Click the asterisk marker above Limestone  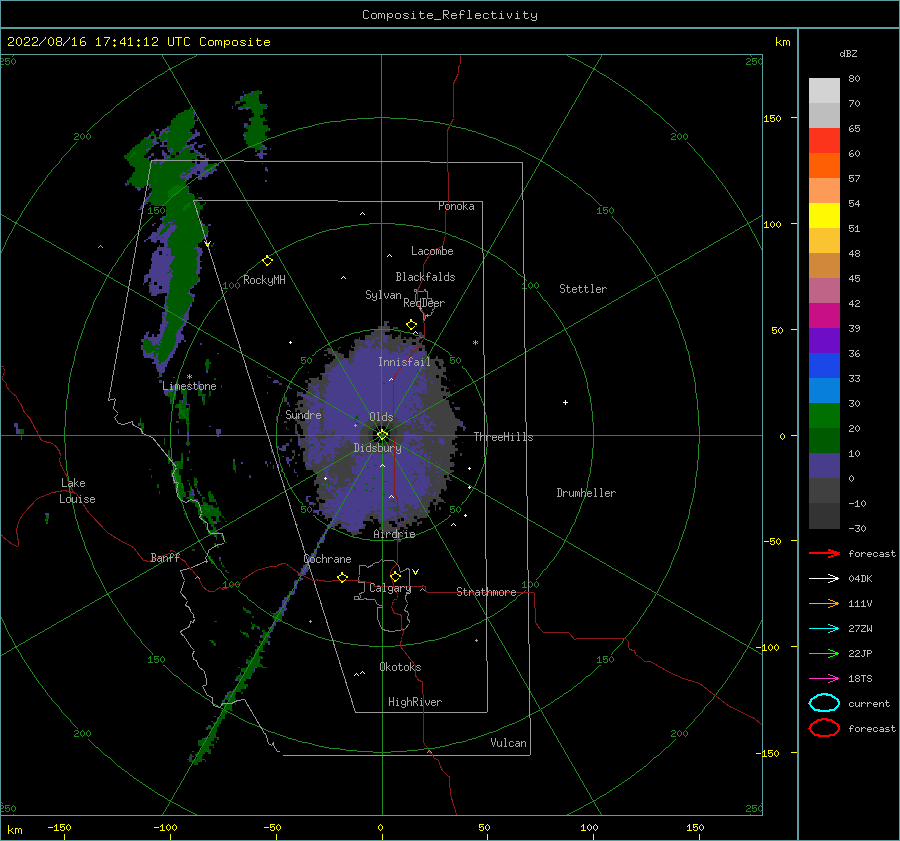189,377
